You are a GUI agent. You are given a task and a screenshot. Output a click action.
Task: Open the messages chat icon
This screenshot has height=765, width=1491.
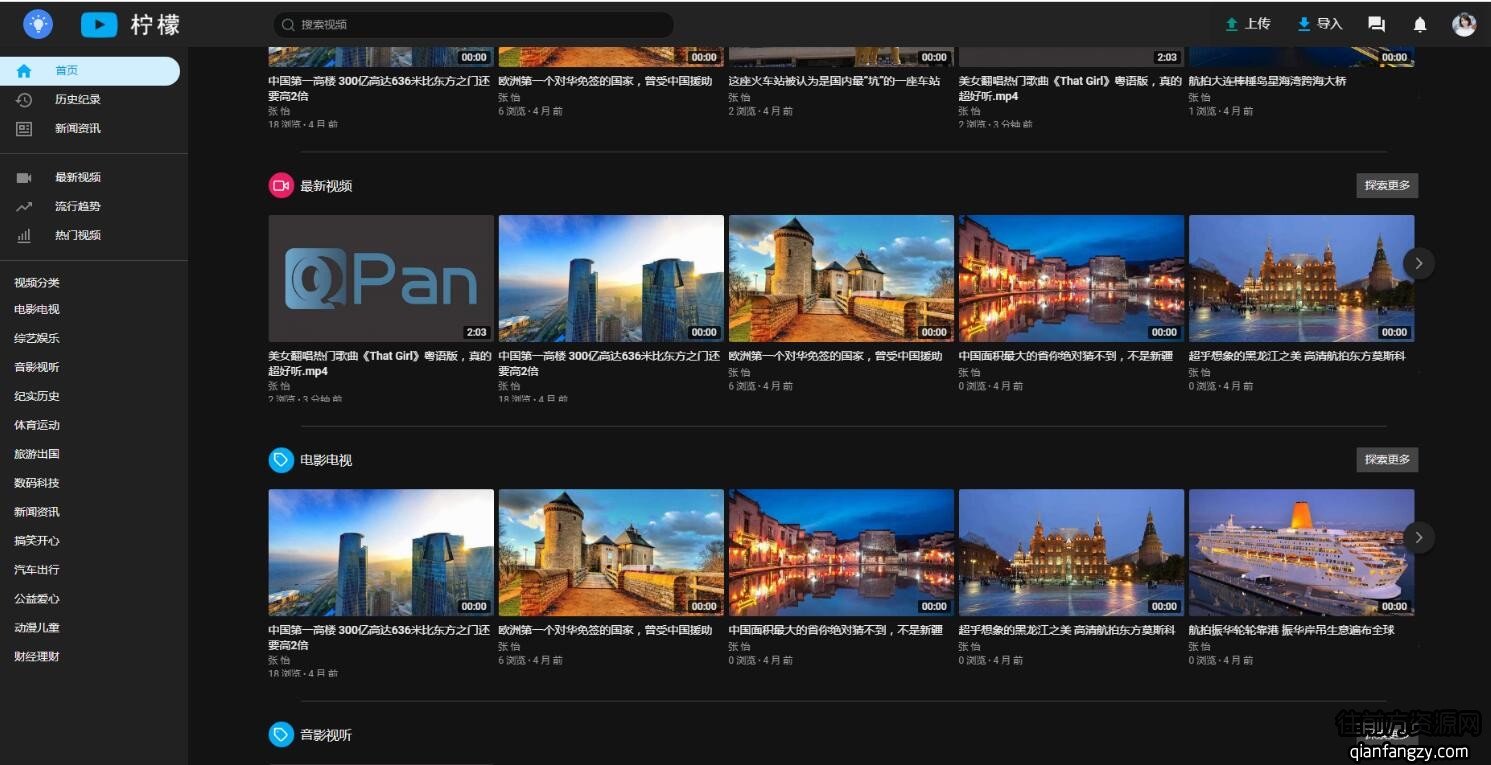[x=1377, y=25]
